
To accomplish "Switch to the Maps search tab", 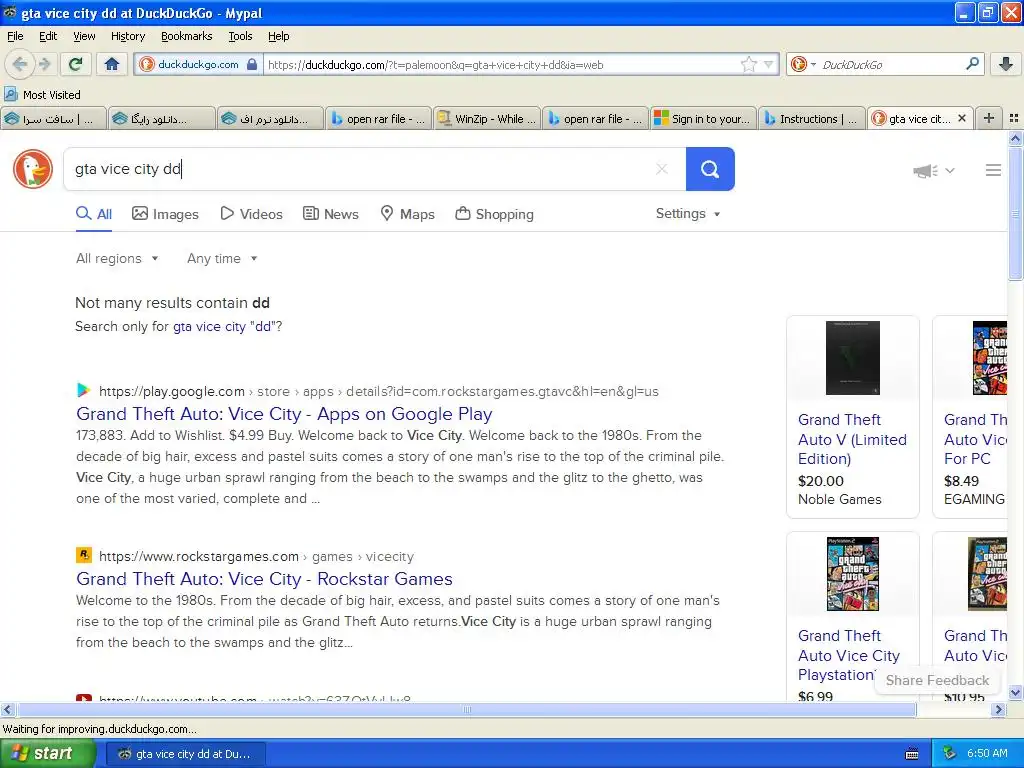I will [x=408, y=214].
